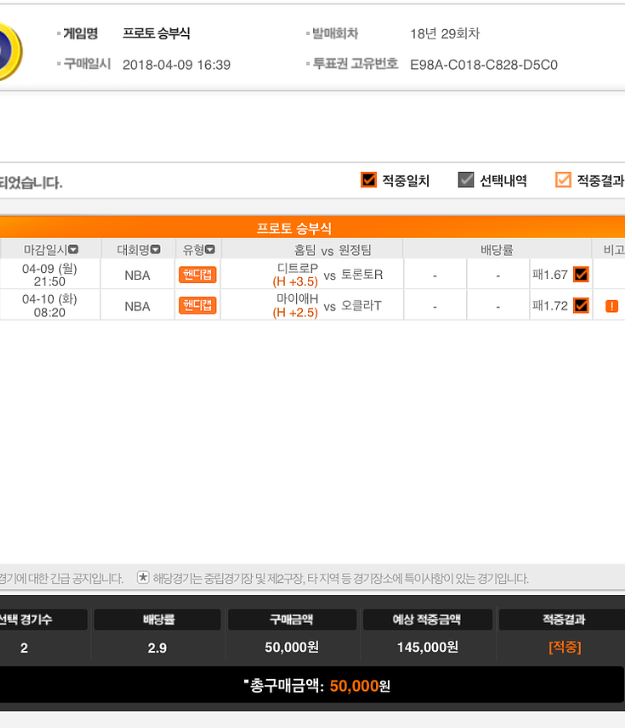Toggle the 선택내역 checkbox
The width and height of the screenshot is (632, 728).
click(466, 180)
